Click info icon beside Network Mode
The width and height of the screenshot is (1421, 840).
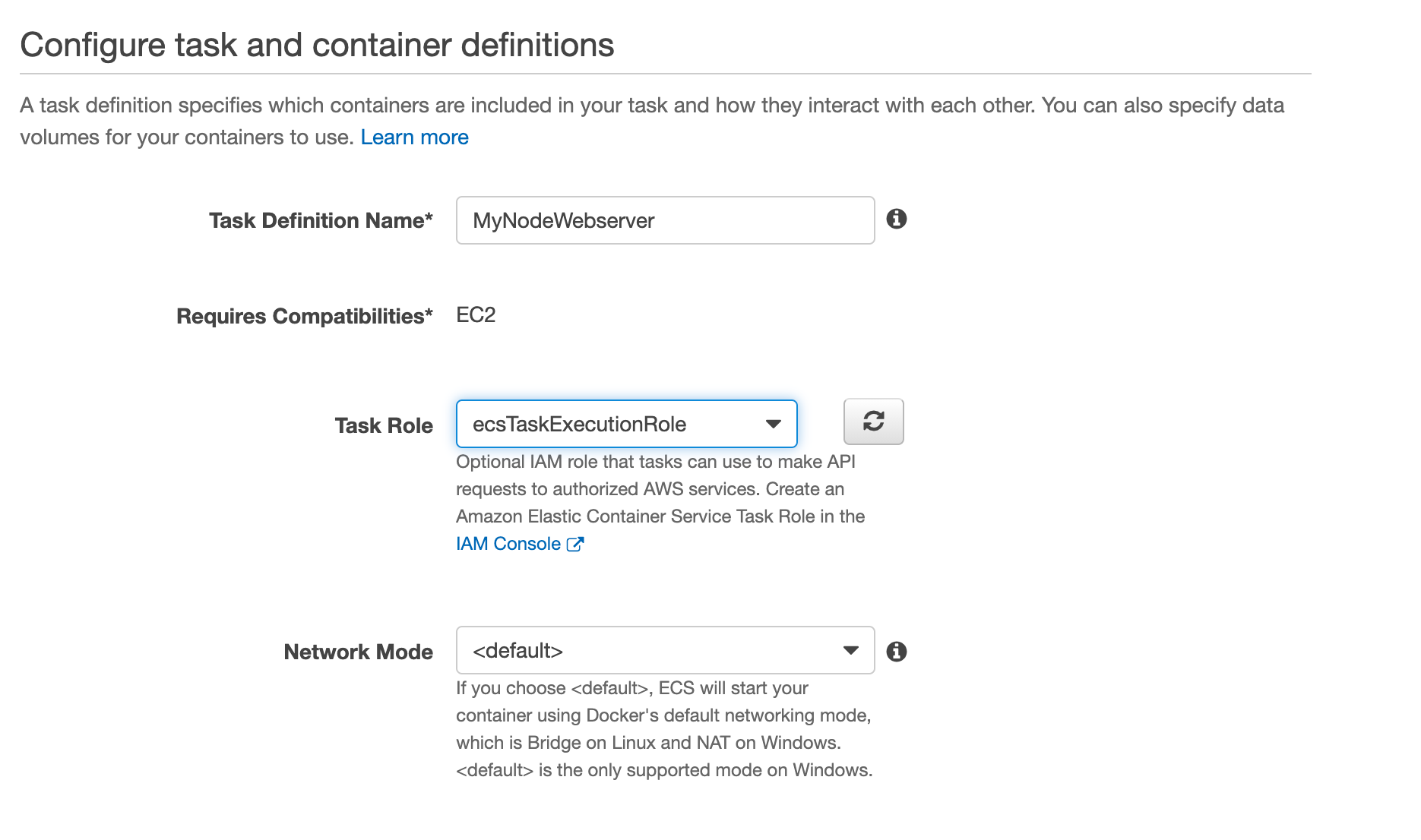897,652
